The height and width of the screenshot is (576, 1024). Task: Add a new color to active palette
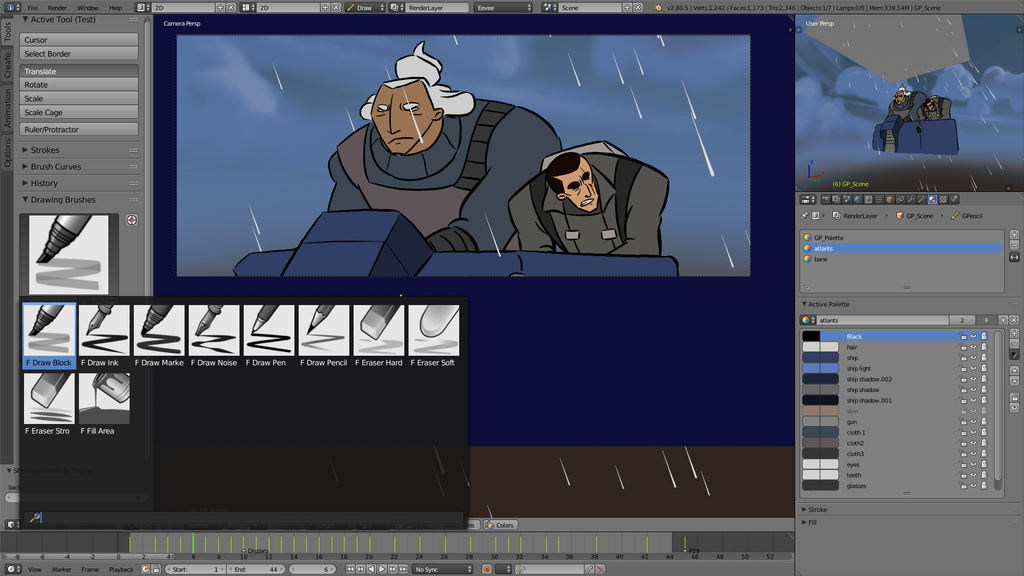(x=1014, y=334)
